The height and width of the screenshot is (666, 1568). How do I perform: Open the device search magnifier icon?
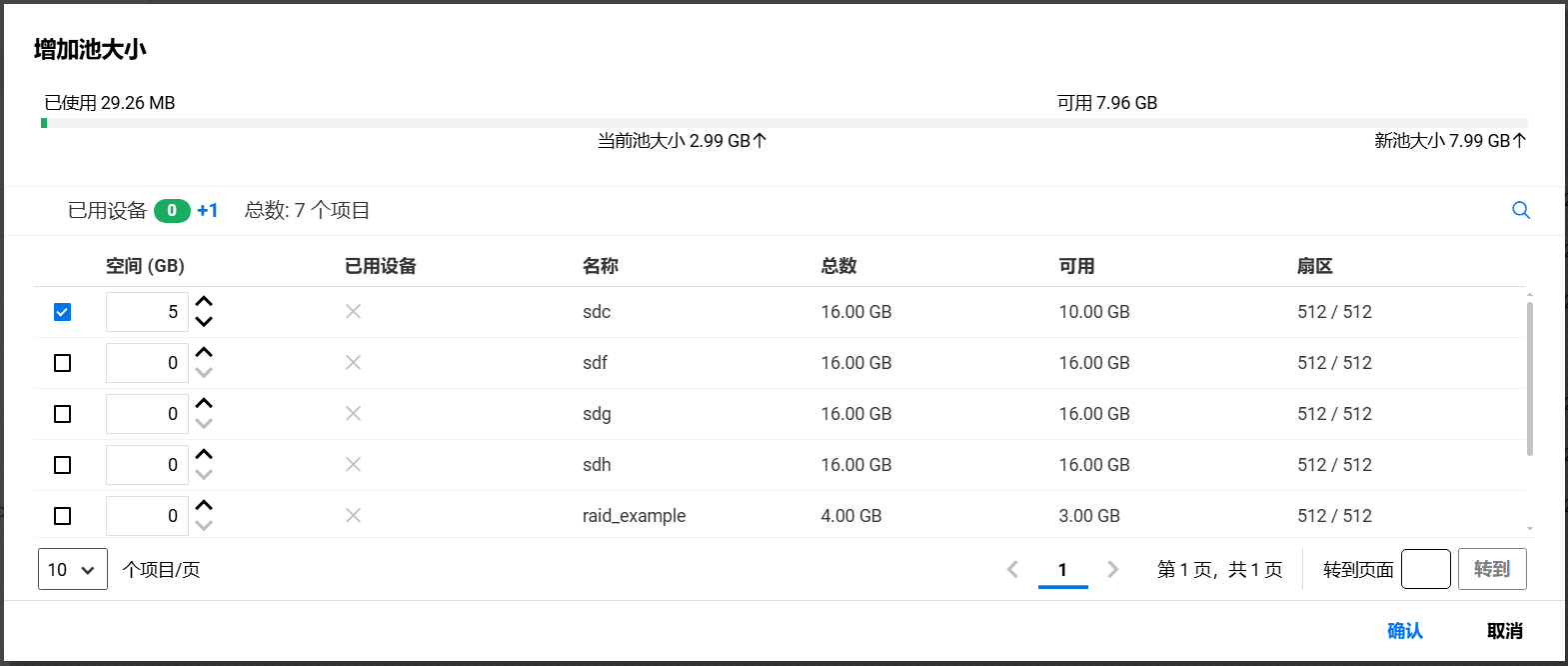pyautogui.click(x=1521, y=210)
